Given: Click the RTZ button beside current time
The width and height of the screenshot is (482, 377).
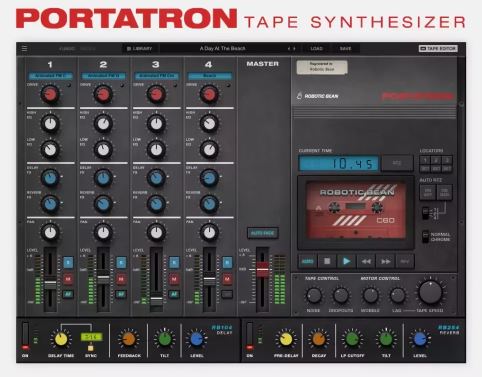Looking at the screenshot, I should pos(397,163).
